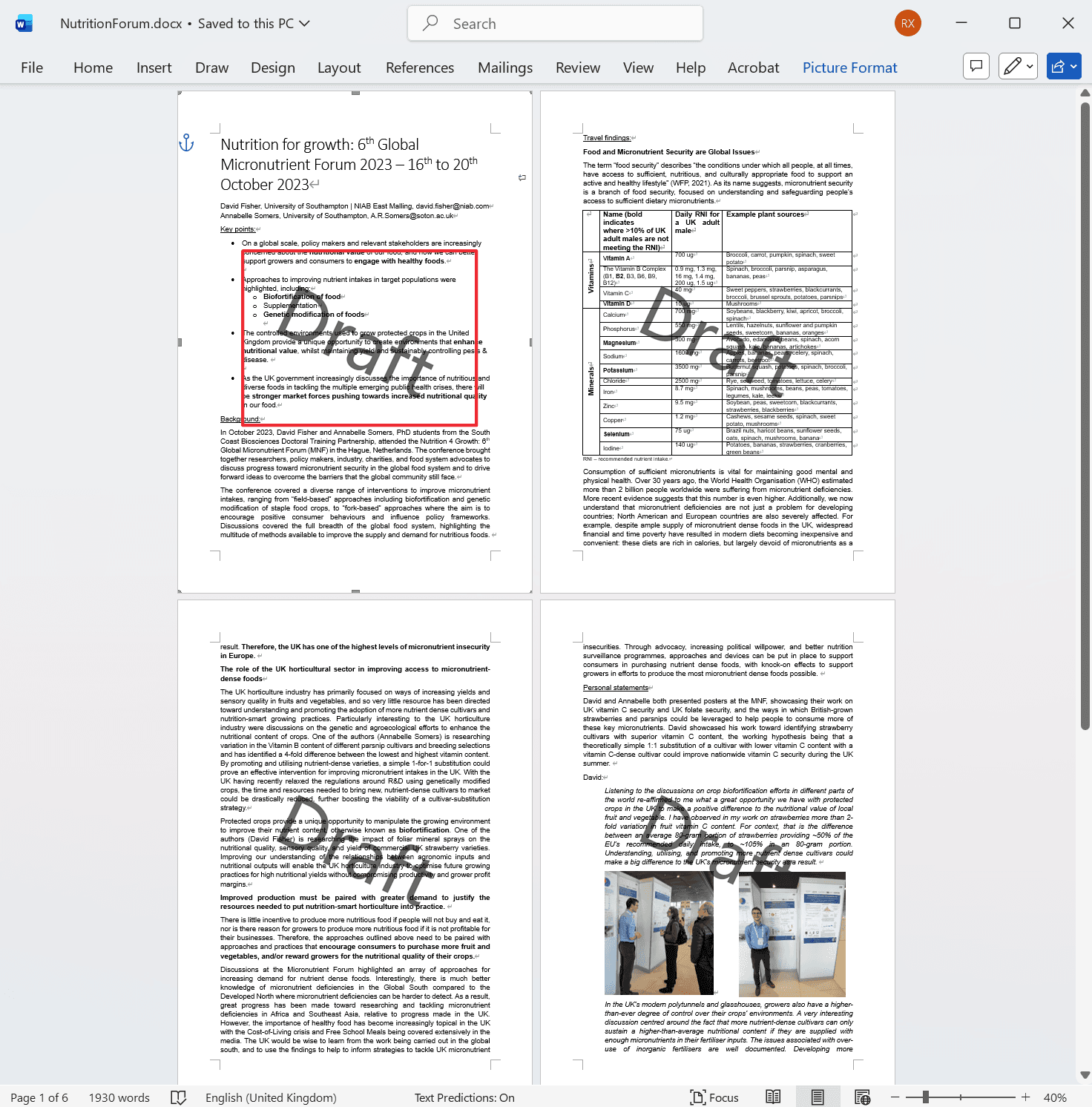Open the Read Mode view icon
Screen dimensions: 1092x1107
773,1097
